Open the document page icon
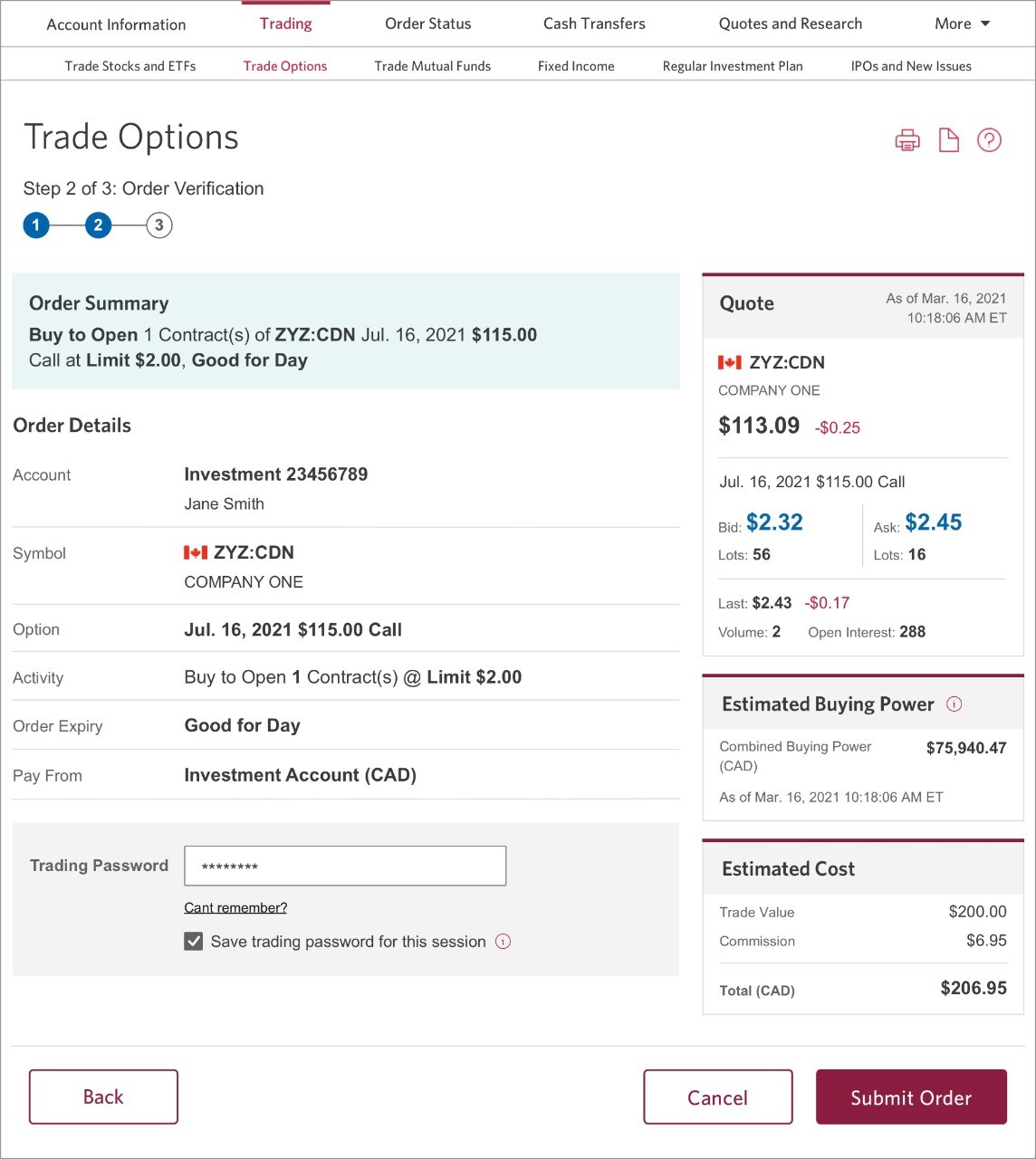 click(948, 140)
